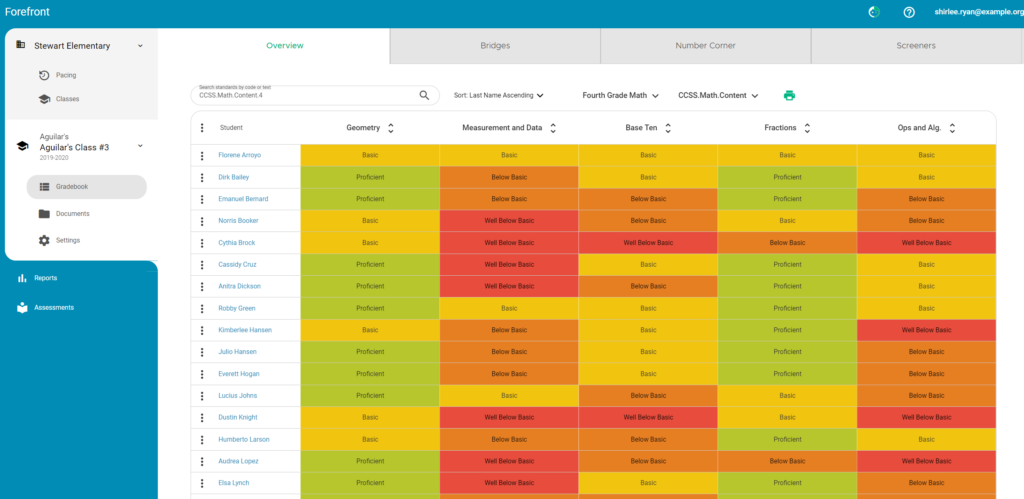The width and height of the screenshot is (1024, 499).
Task: Toggle sort arrows on Fractions column
Action: click(x=807, y=128)
